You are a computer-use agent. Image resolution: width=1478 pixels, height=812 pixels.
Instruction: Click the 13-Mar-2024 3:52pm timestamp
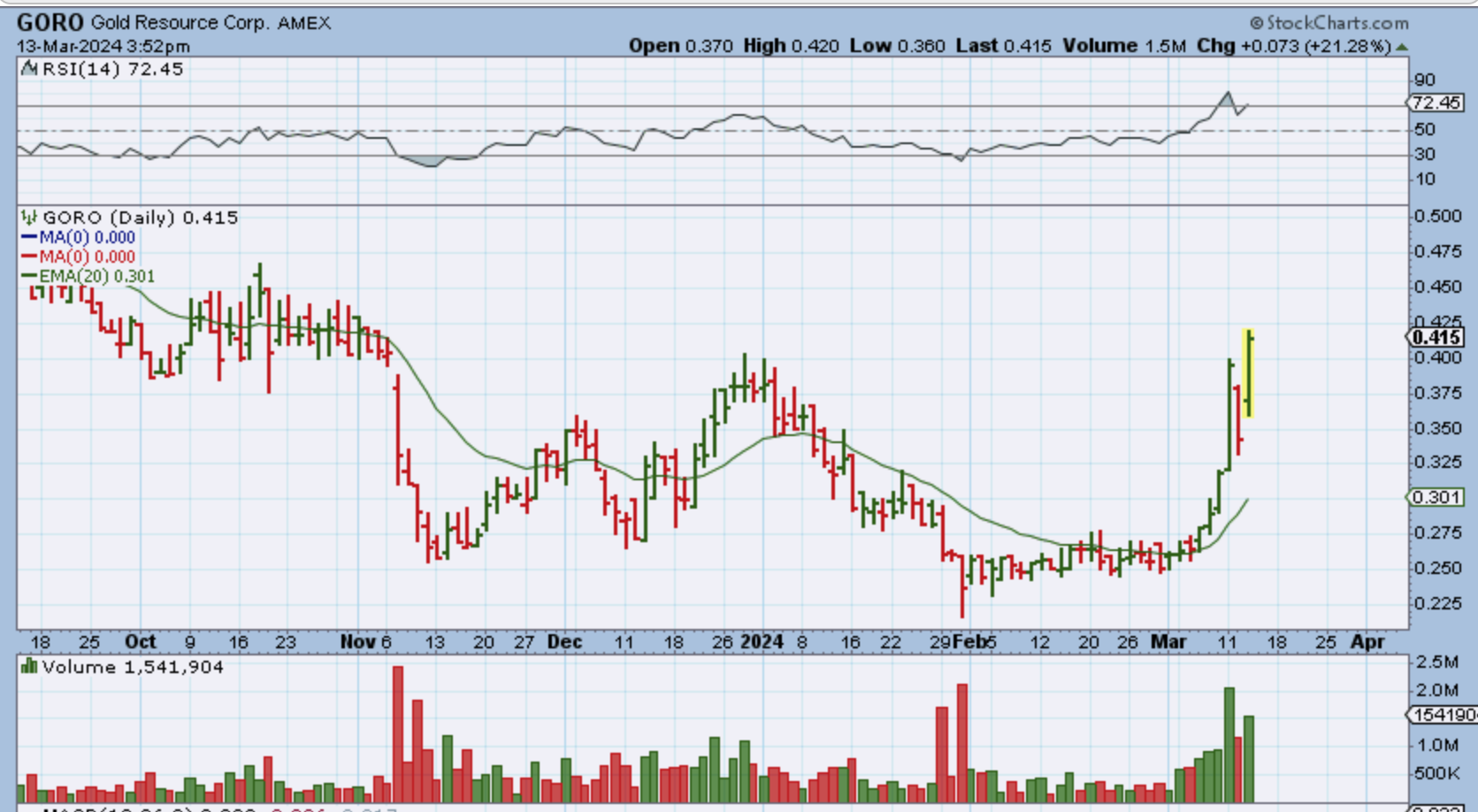point(103,47)
